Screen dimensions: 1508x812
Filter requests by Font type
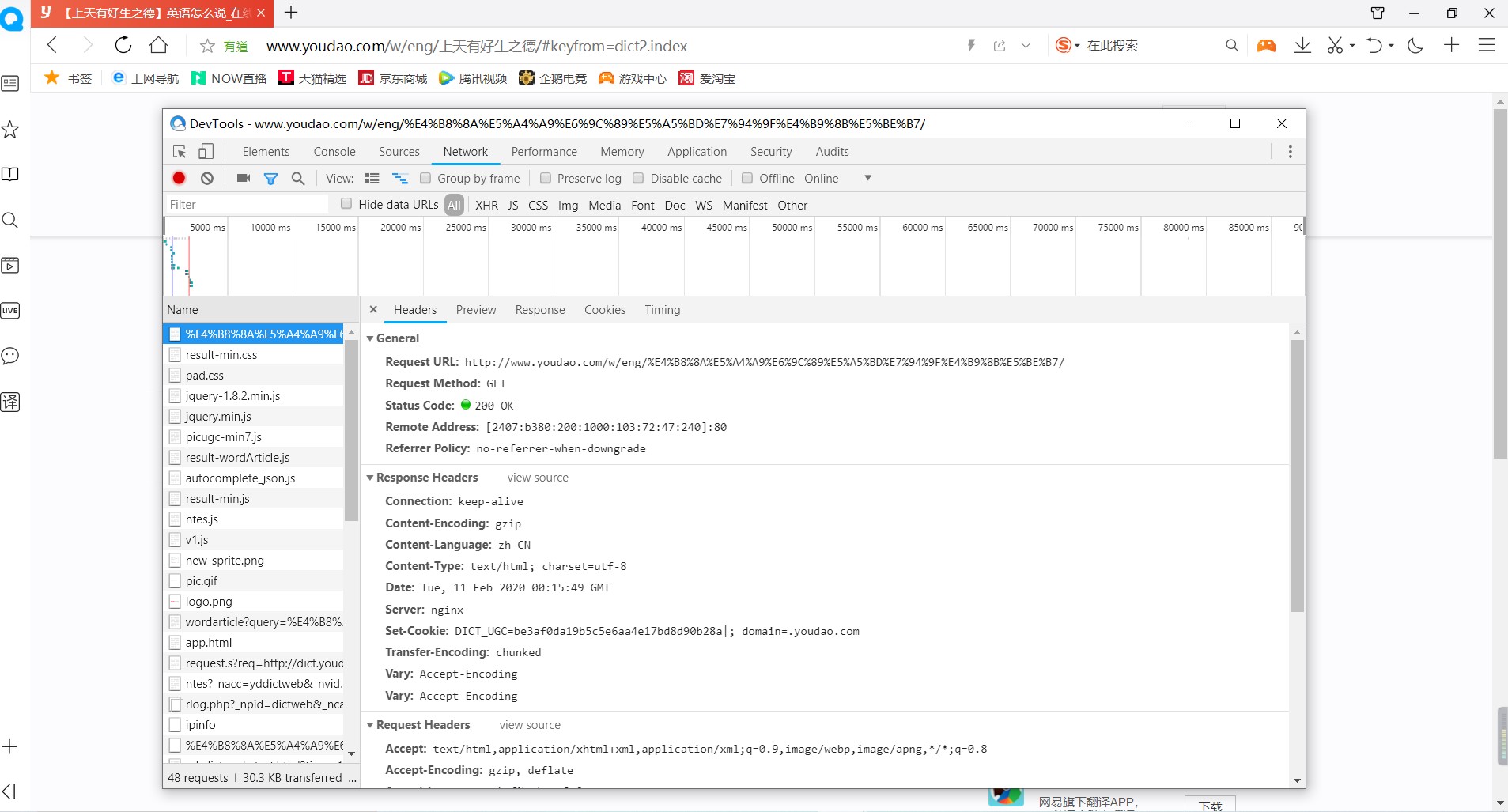643,205
